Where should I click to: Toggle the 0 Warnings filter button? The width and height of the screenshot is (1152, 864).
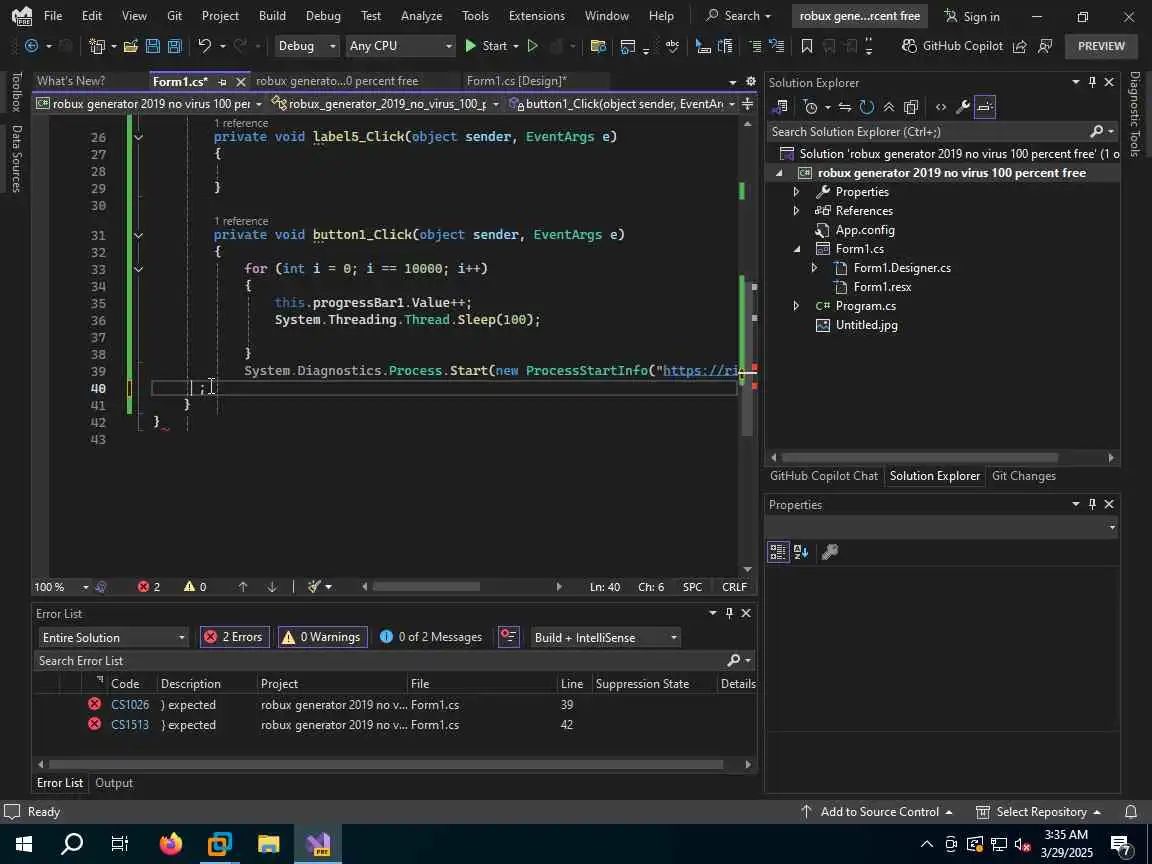[323, 637]
